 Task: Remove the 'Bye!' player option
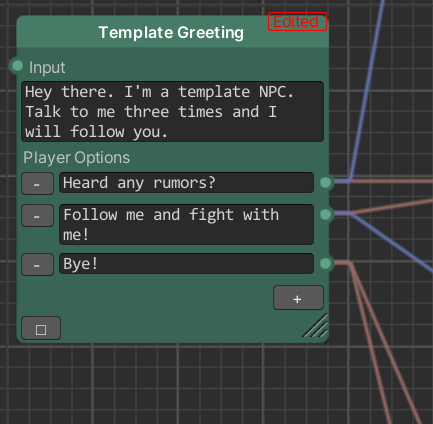(38, 264)
